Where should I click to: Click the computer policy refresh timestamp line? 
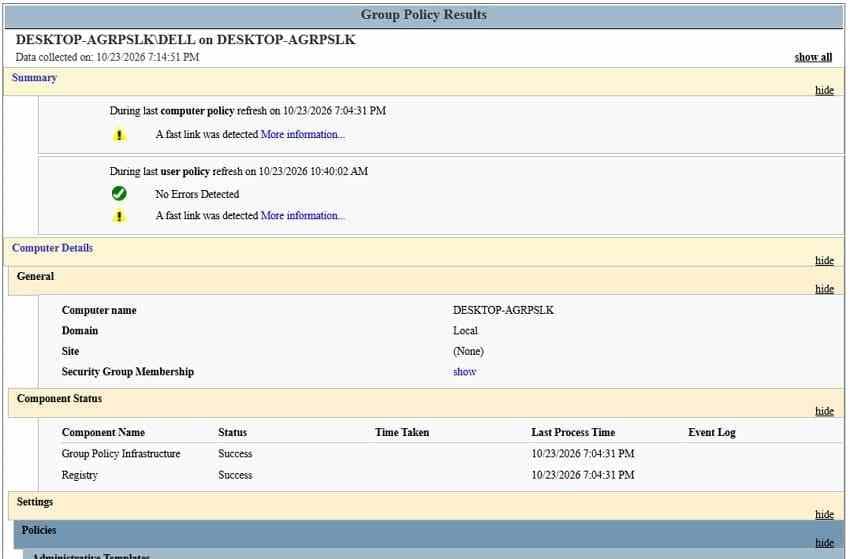coord(248,111)
